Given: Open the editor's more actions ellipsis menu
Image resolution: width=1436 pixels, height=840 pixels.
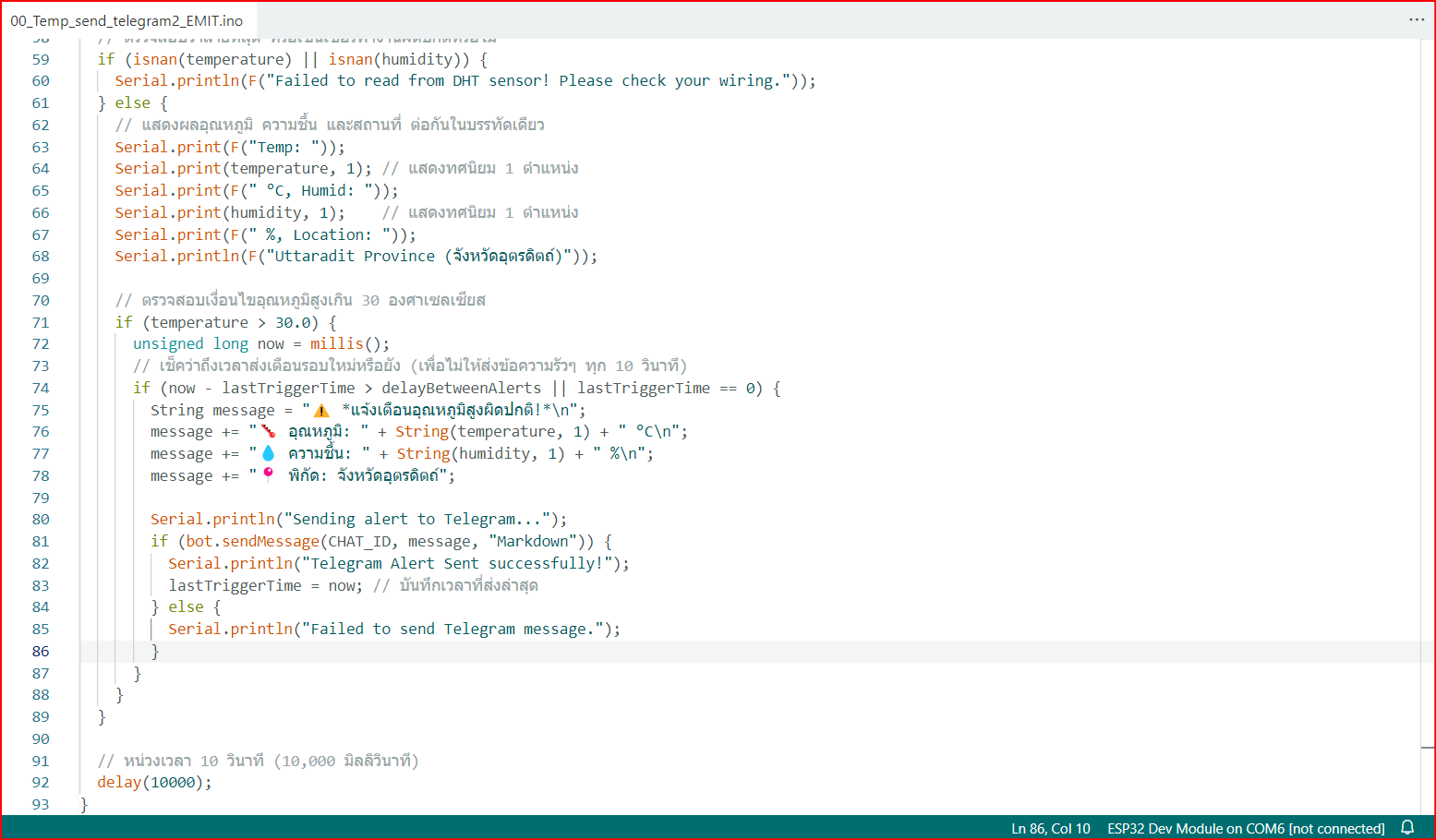Looking at the screenshot, I should pos(1417,19).
